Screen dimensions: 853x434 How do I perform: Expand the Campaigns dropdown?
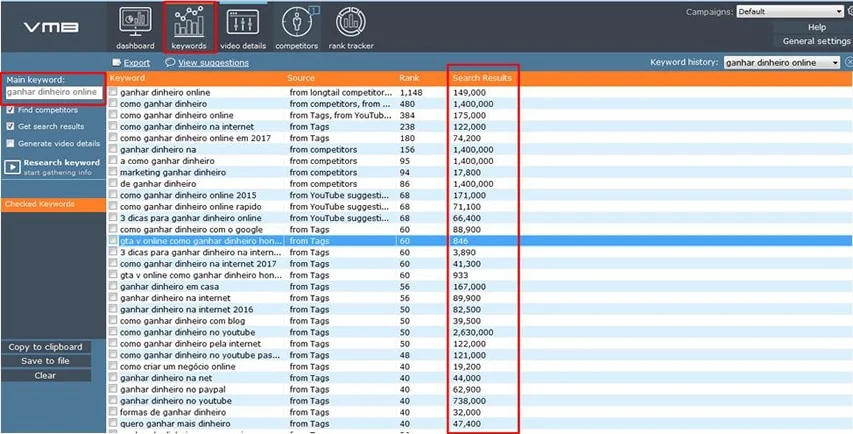(788, 13)
